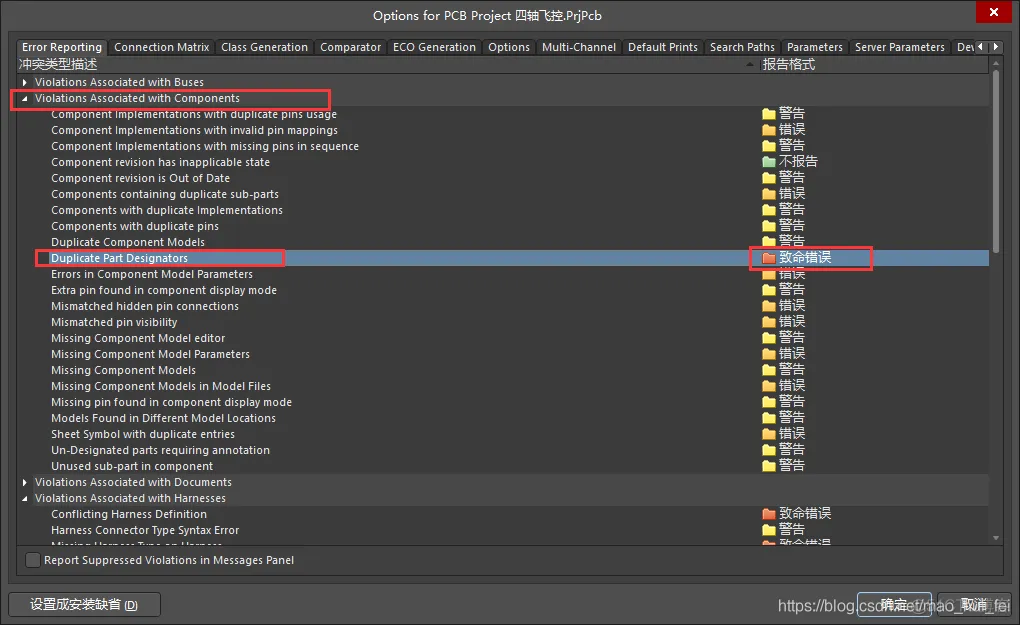Screen dimensions: 1020x625
Task: Collapse Violations Associated with Components
Action: (x=25, y=98)
